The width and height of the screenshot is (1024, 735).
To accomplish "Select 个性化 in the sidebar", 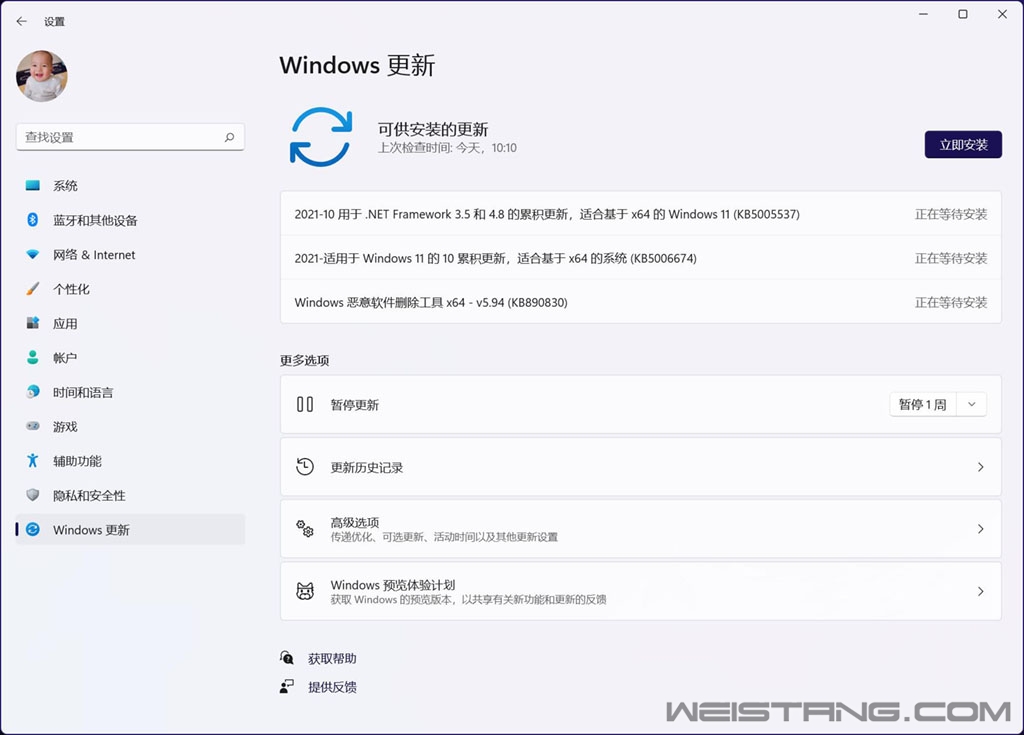I will tap(130, 289).
